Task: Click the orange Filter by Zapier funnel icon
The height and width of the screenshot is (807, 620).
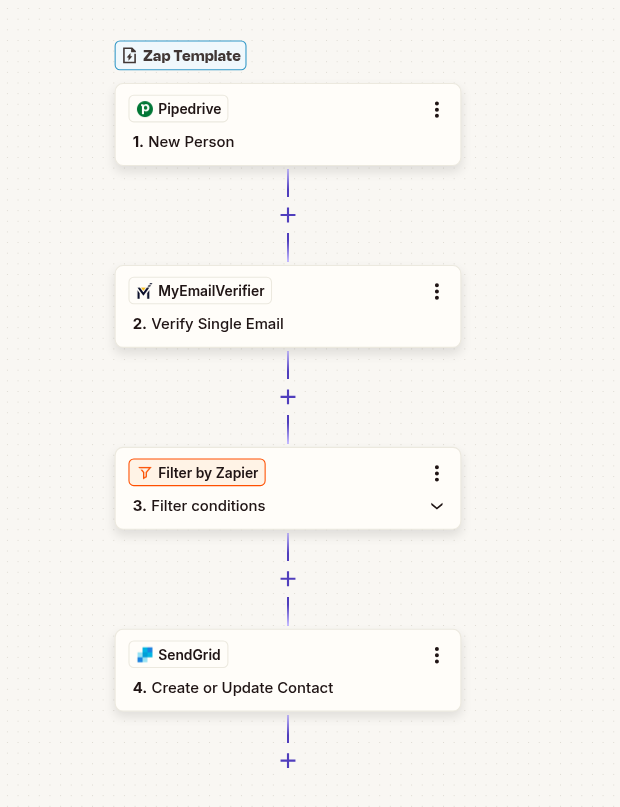Action: (x=144, y=472)
